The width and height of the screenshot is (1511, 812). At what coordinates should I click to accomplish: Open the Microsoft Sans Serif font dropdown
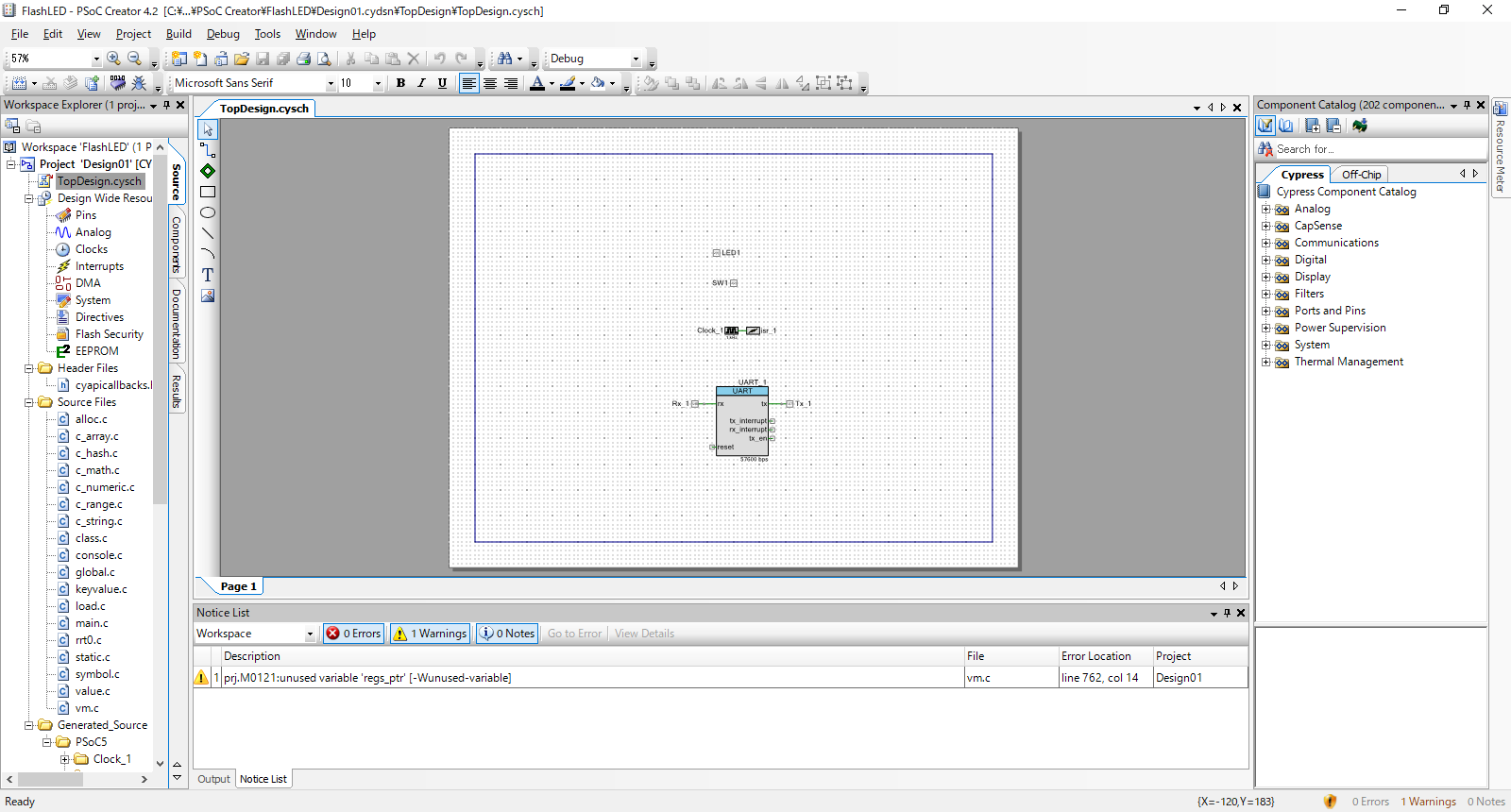tap(331, 83)
